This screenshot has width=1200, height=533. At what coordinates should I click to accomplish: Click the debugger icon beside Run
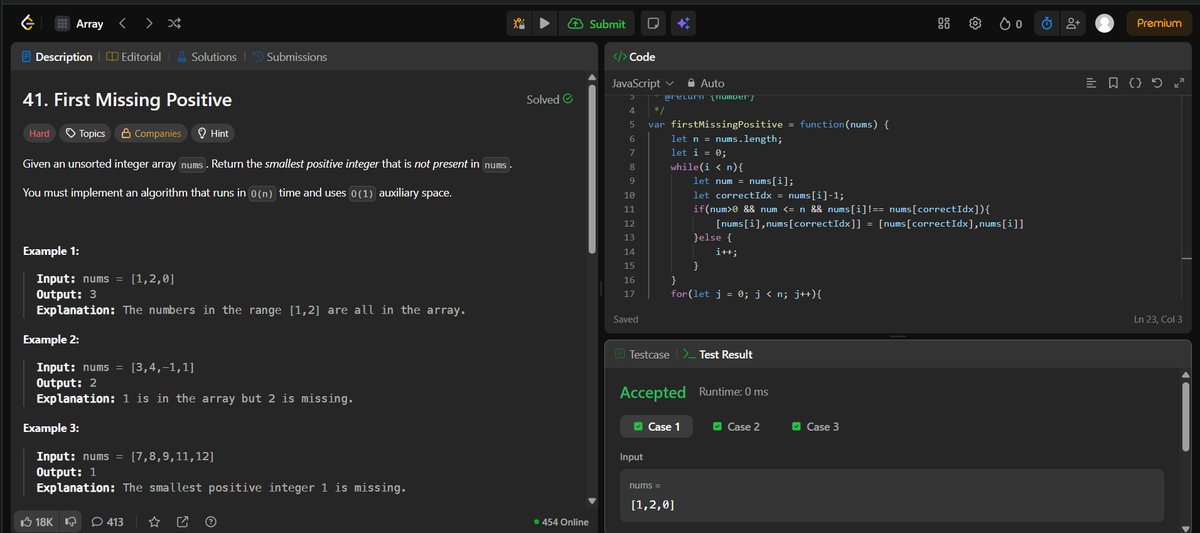518,23
